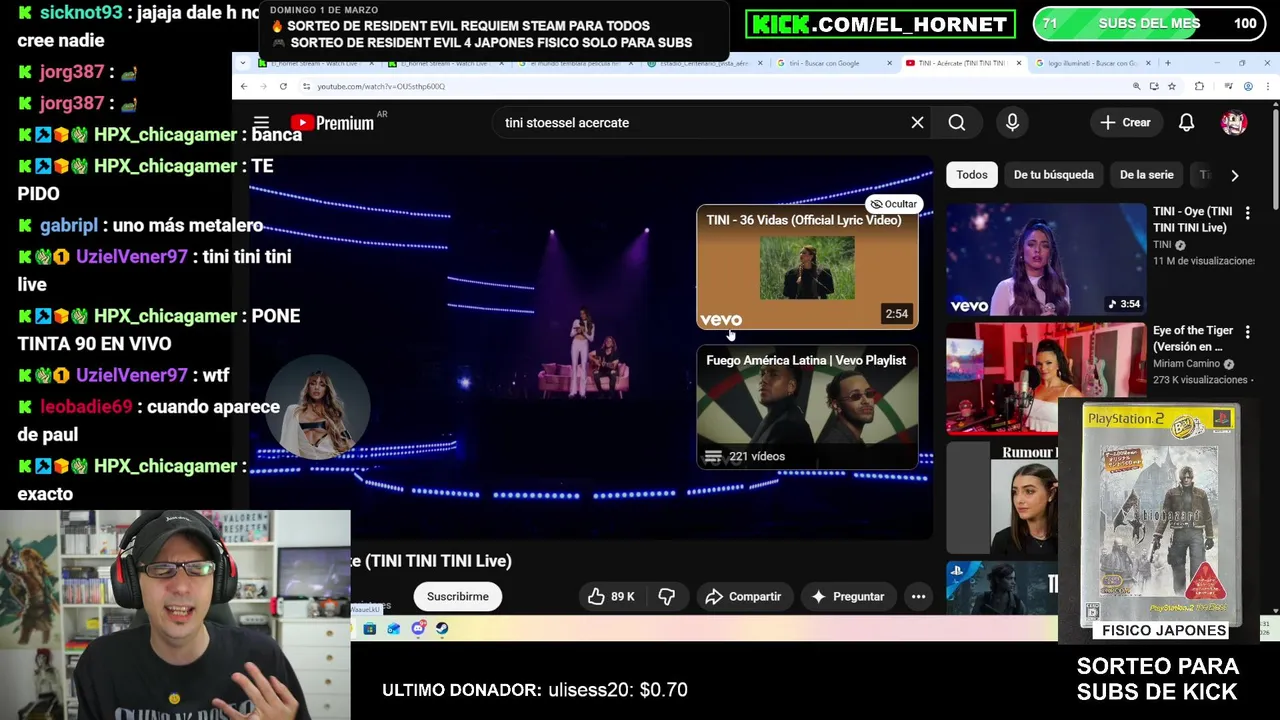Image resolution: width=1280 pixels, height=720 pixels.
Task: Like the video with 89 K
Action: [612, 597]
